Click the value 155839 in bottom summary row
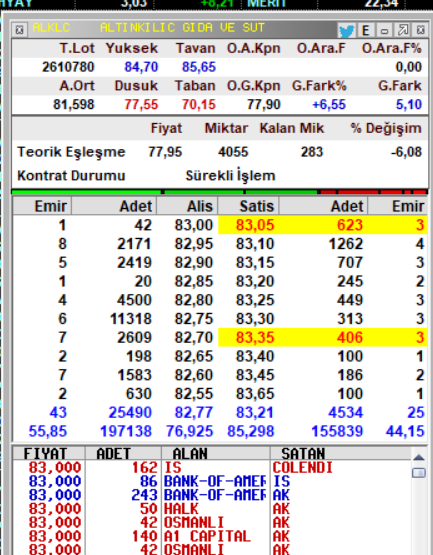433x555 pixels. pyautogui.click(x=337, y=431)
